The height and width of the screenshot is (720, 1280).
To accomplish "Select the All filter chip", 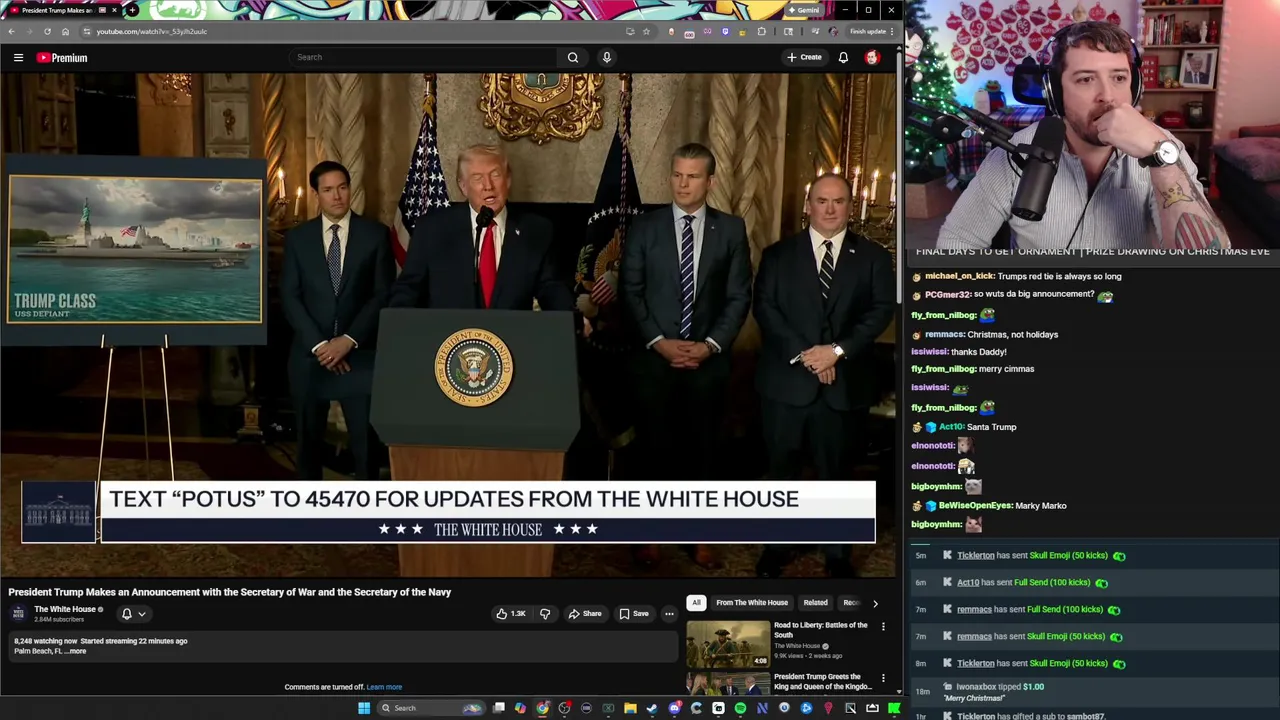I will 696,603.
